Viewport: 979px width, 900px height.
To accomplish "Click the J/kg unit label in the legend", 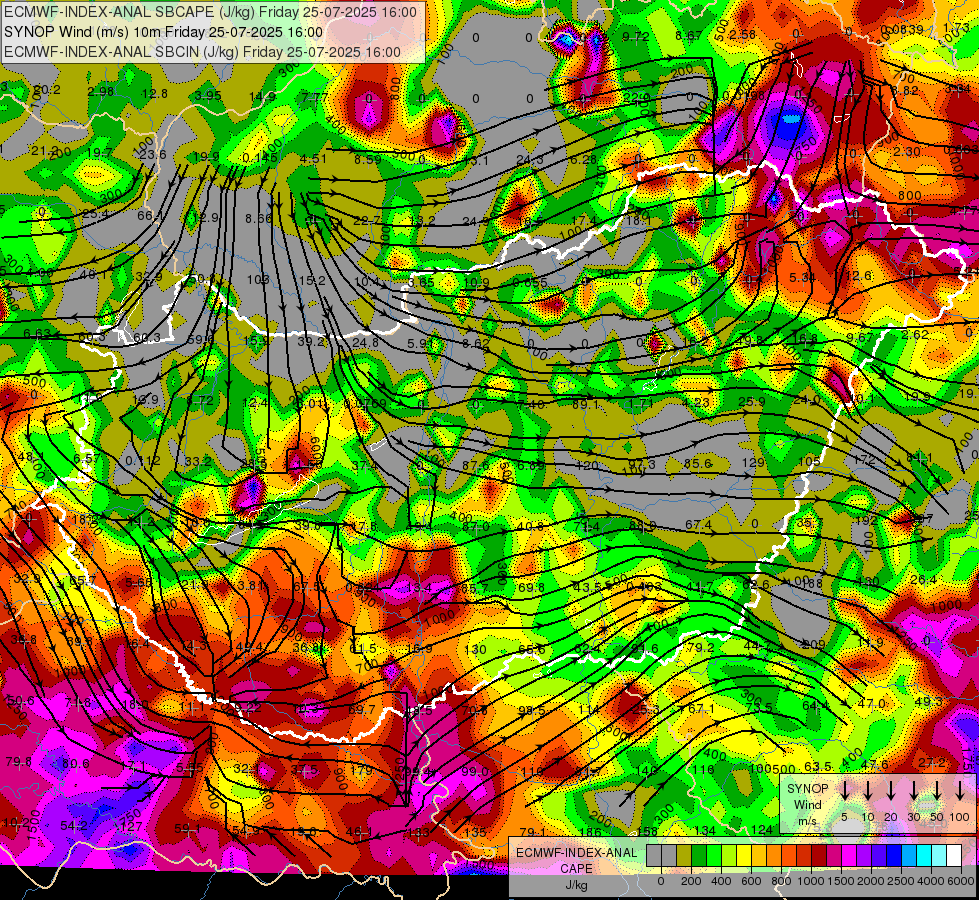I will [576, 885].
